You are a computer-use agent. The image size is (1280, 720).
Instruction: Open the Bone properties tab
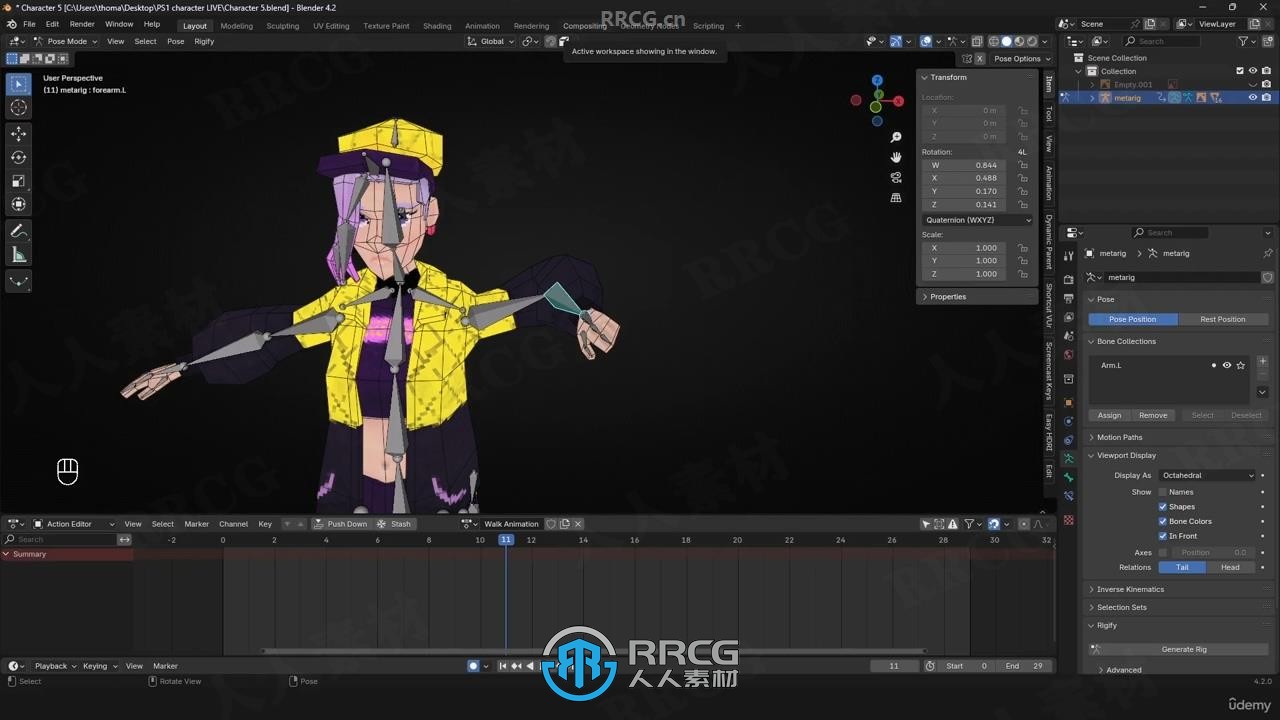[1068, 477]
